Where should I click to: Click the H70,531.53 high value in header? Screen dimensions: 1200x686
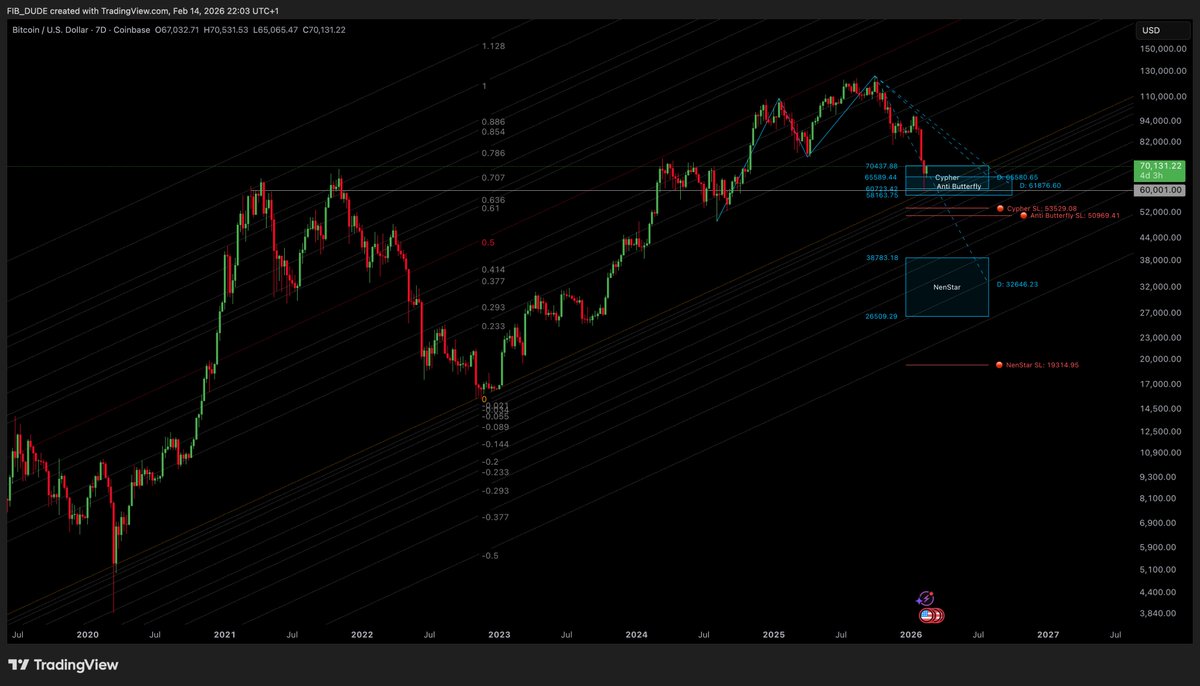(228, 31)
